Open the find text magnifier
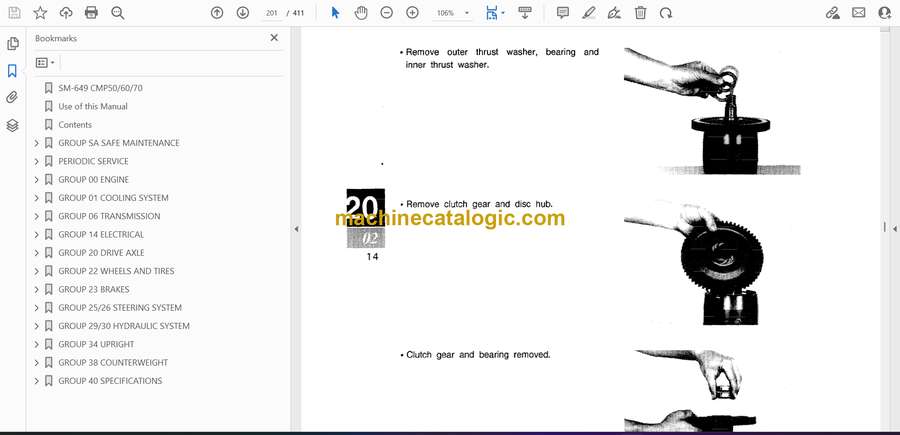The image size is (900, 435). (118, 13)
